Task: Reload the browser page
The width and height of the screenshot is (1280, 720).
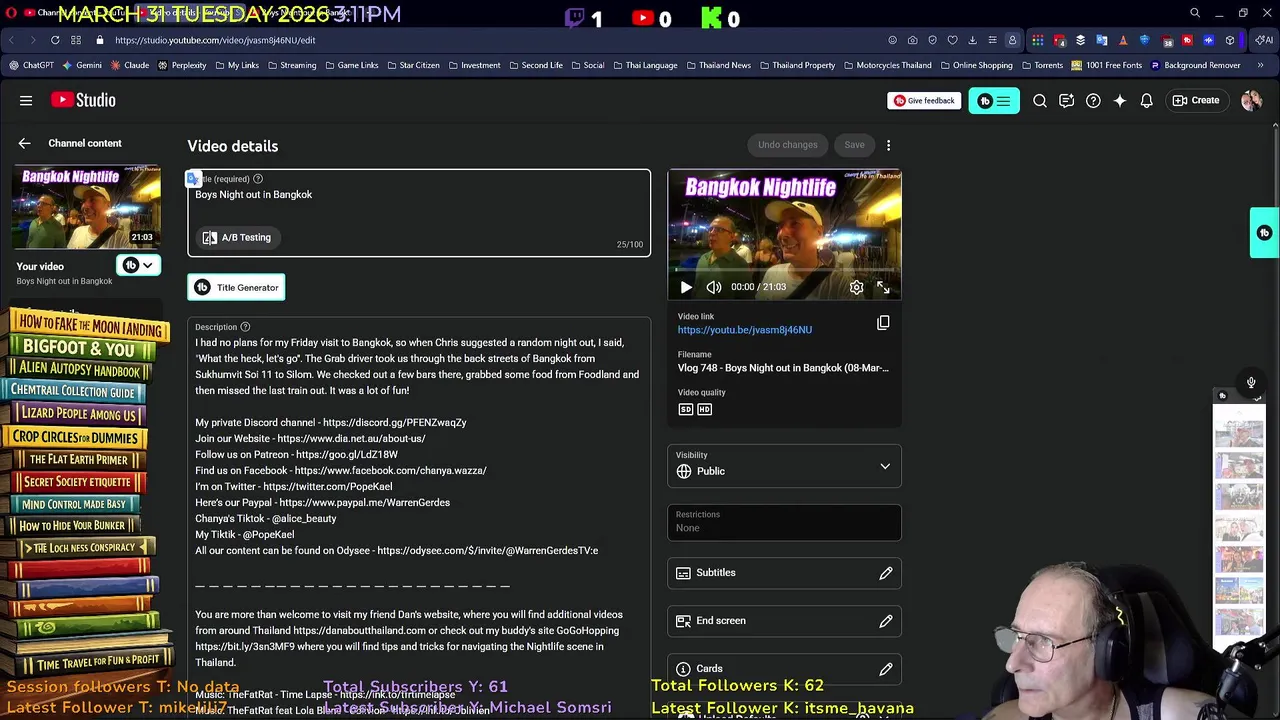Action: 55,40
